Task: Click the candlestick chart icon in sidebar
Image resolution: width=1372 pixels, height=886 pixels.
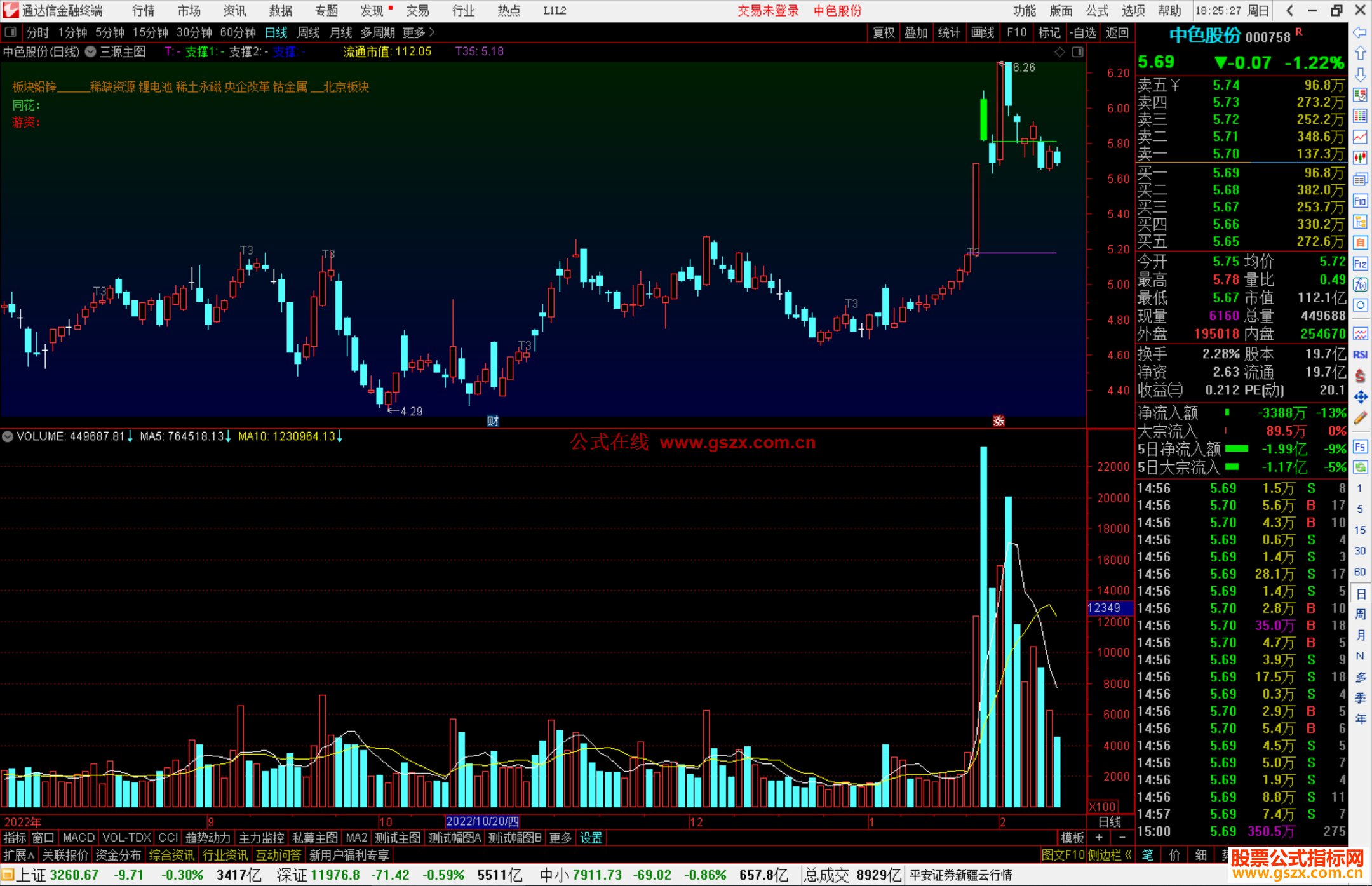Action: 1360,158
